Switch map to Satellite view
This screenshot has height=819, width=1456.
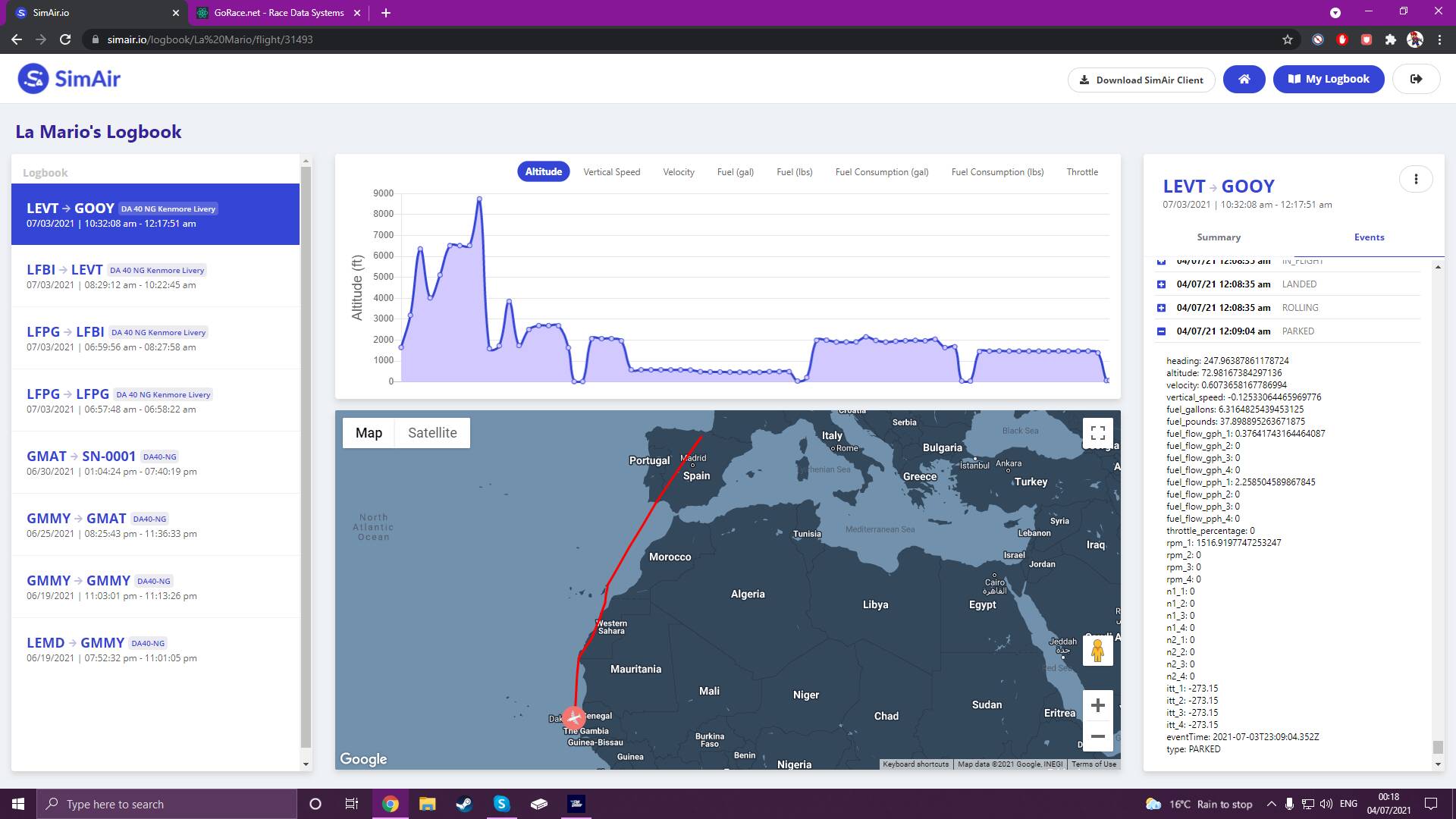432,433
